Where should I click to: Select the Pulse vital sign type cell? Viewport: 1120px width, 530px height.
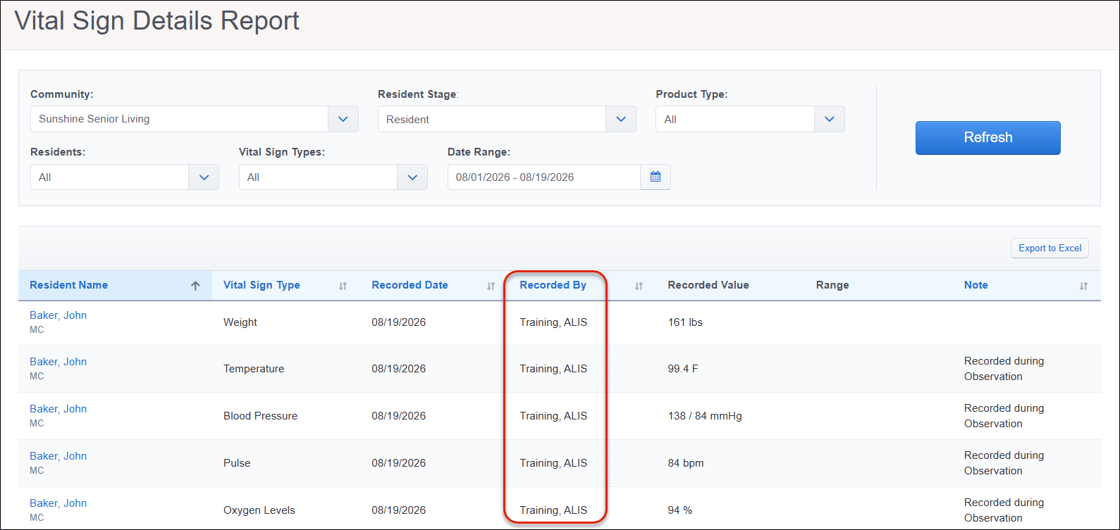tap(236, 464)
